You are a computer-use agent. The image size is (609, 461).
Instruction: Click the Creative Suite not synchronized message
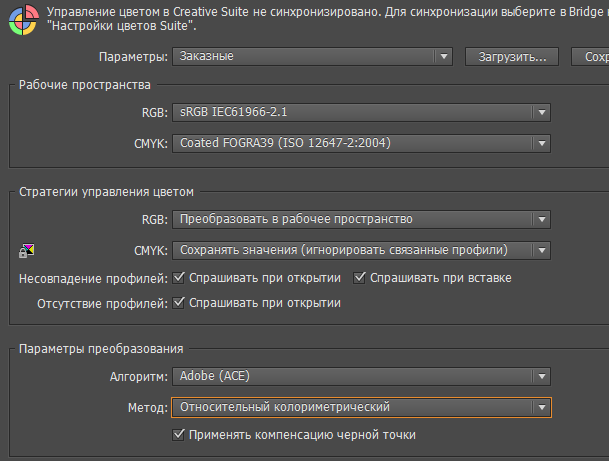(x=328, y=19)
